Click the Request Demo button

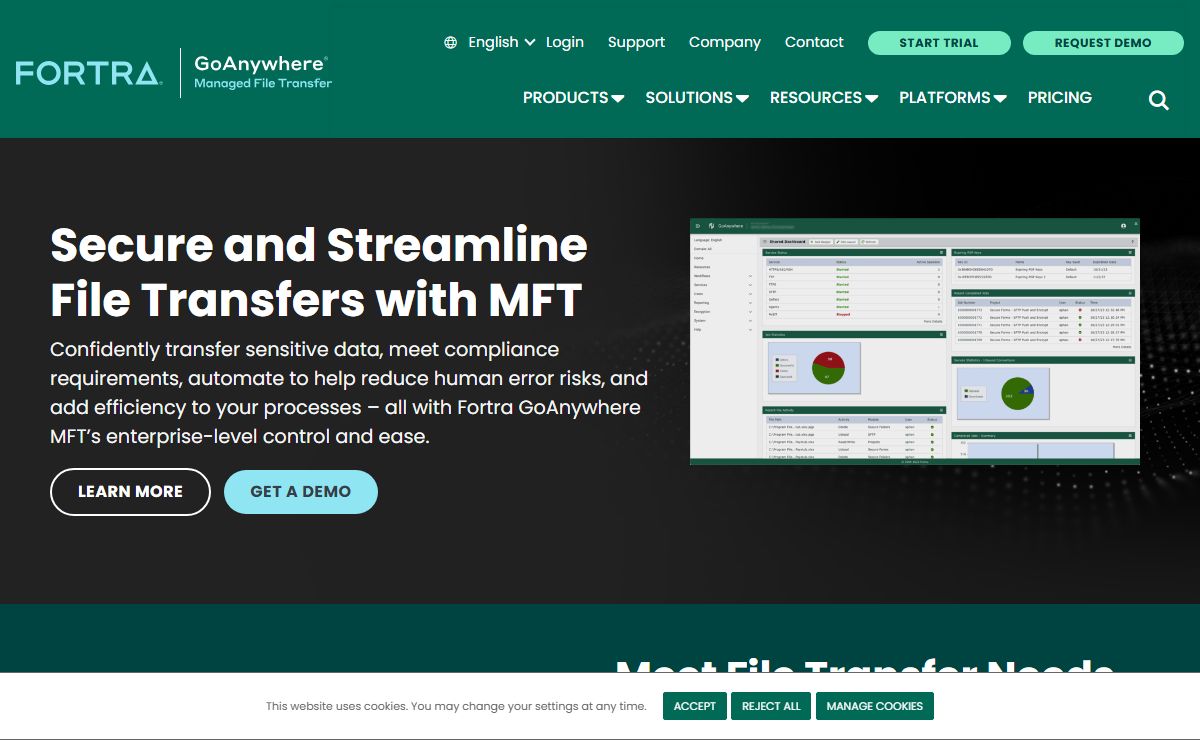pos(1102,43)
